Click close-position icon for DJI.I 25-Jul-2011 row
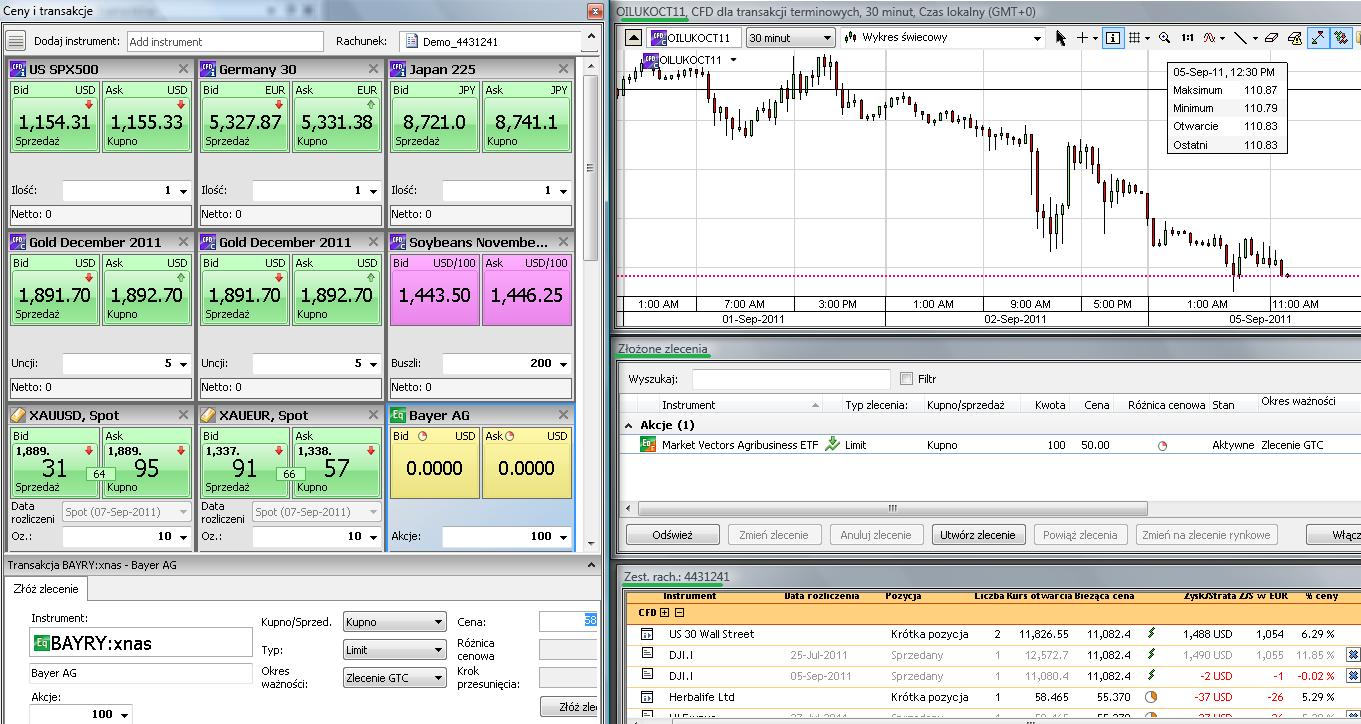The image size is (1361, 724). [x=1354, y=655]
